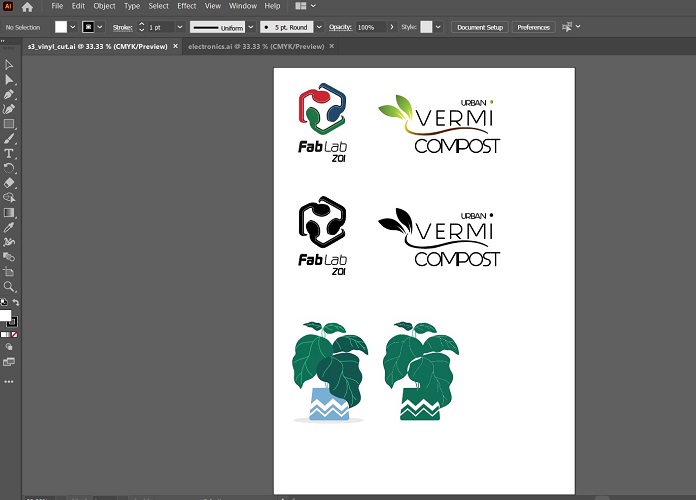696x500 pixels.
Task: Select the Artboard tool
Action: click(x=8, y=272)
